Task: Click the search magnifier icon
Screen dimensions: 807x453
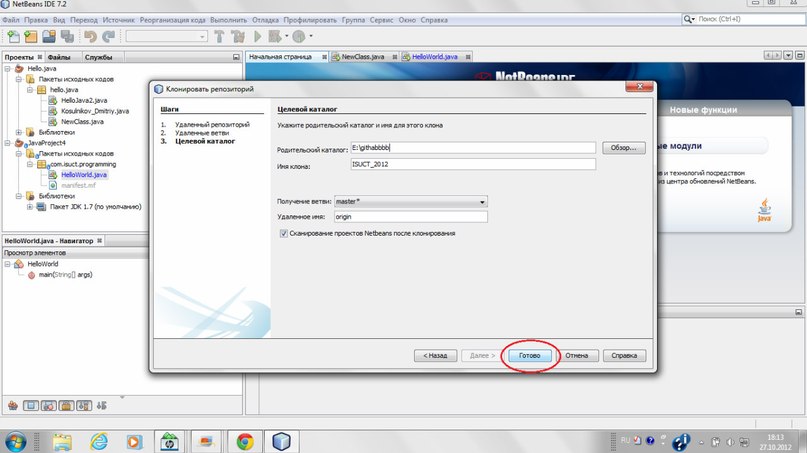Action: click(688, 19)
